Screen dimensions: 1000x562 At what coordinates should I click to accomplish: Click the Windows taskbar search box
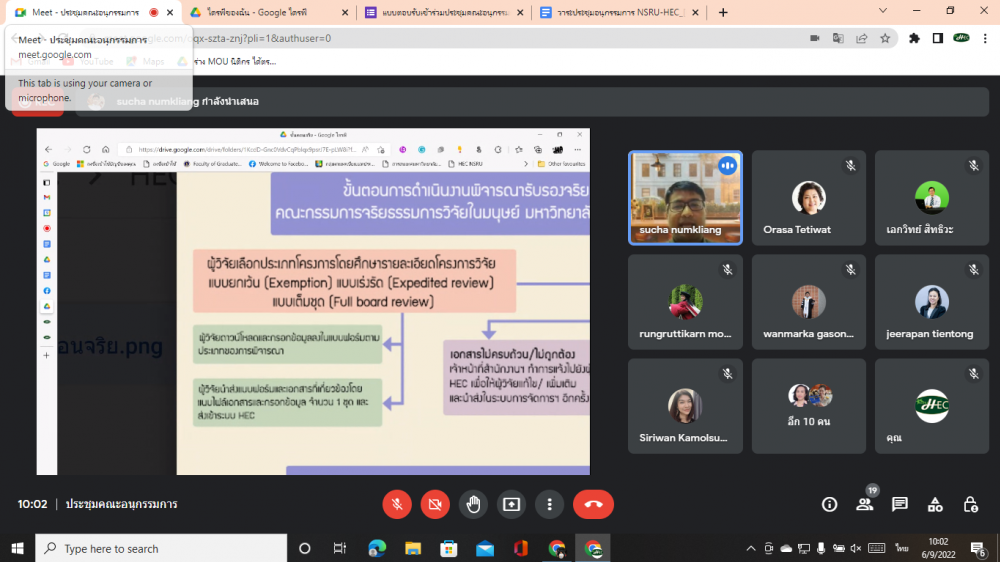(160, 548)
